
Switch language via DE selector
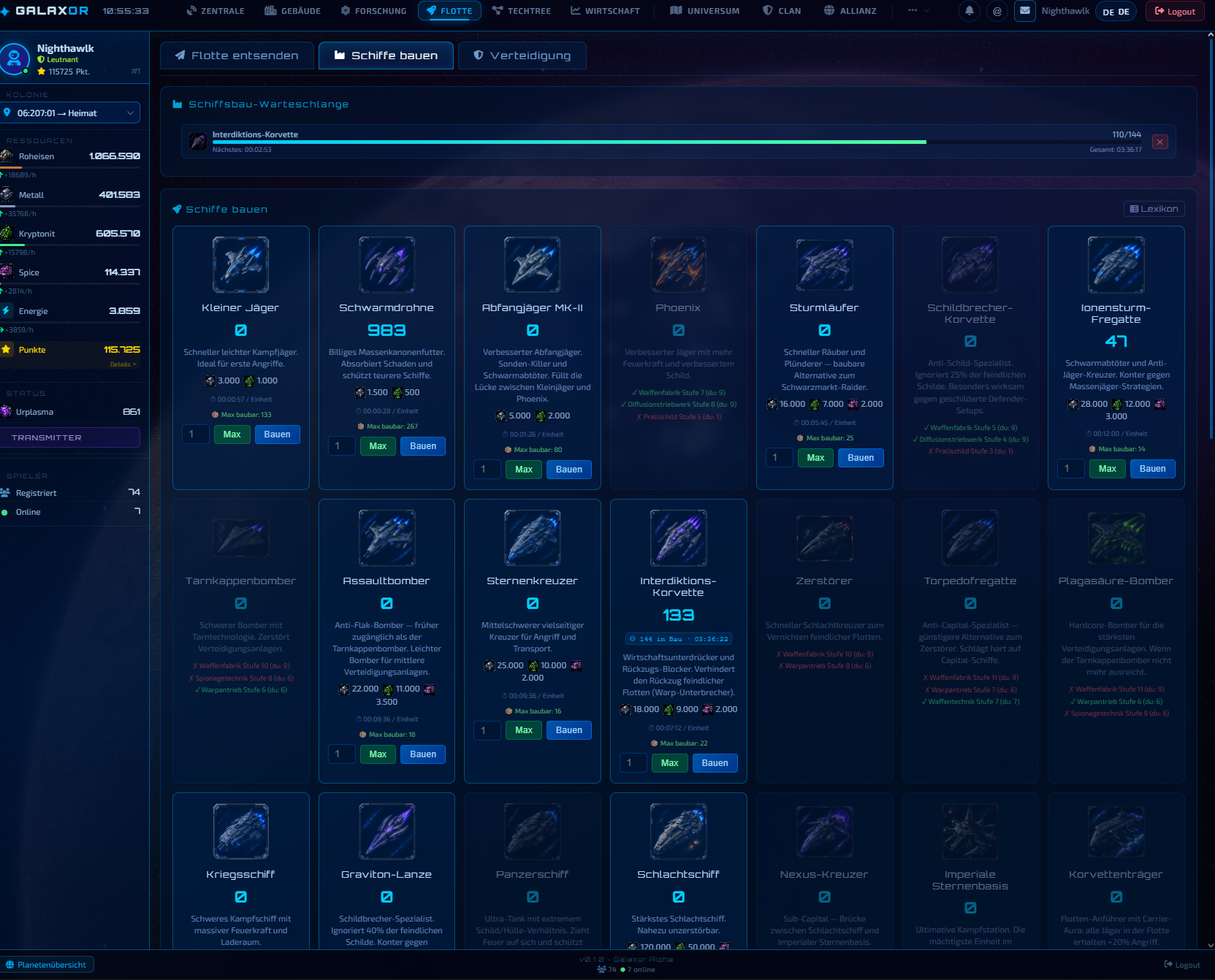point(1116,12)
